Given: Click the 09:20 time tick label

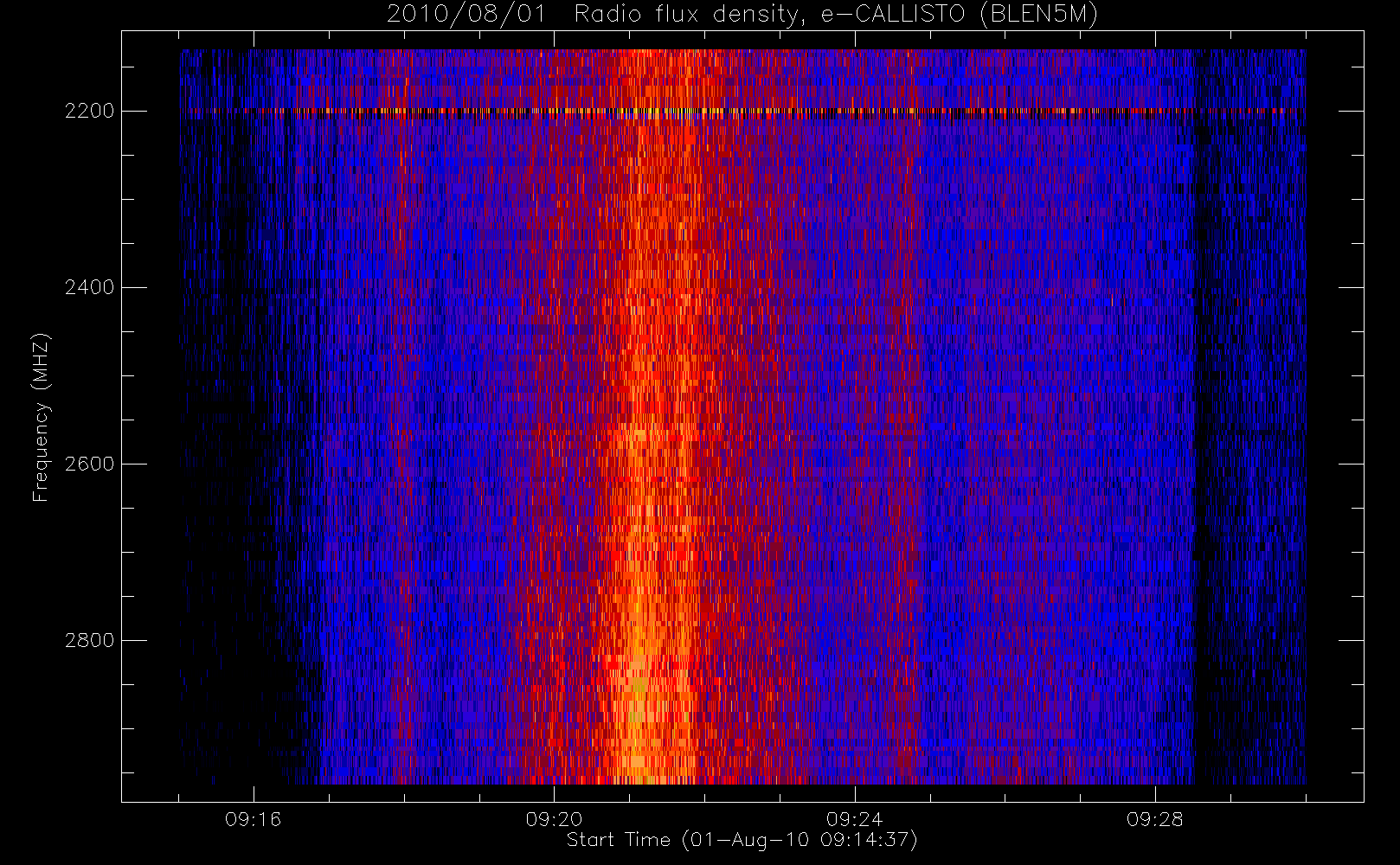Looking at the screenshot, I should point(554,819).
